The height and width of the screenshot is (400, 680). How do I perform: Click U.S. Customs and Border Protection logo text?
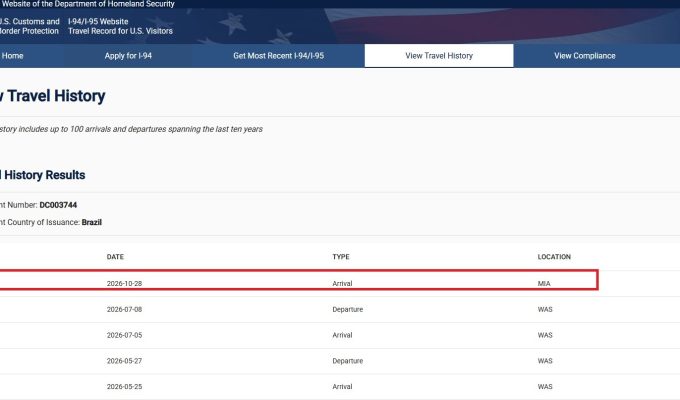[x=29, y=26]
